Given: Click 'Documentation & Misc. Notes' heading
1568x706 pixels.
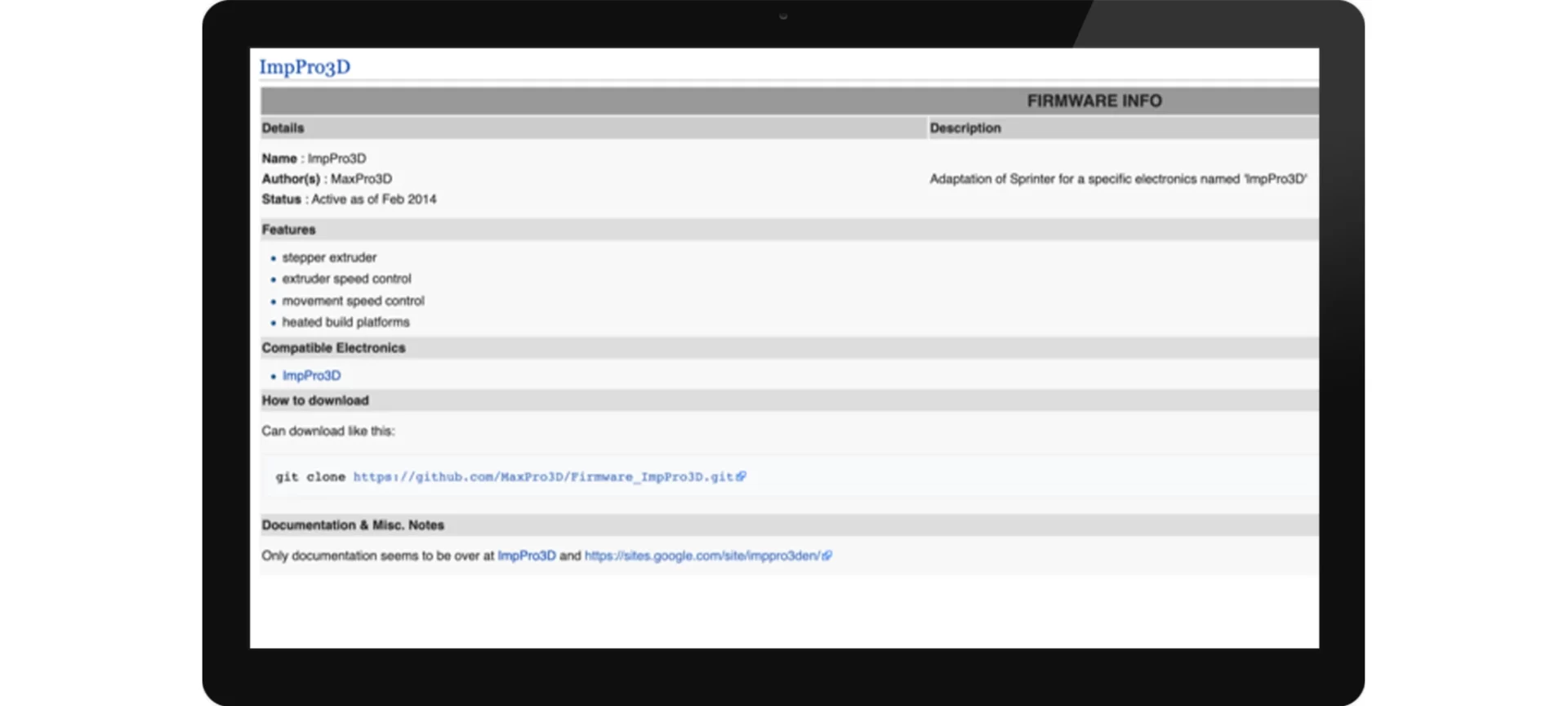Looking at the screenshot, I should point(353,525).
